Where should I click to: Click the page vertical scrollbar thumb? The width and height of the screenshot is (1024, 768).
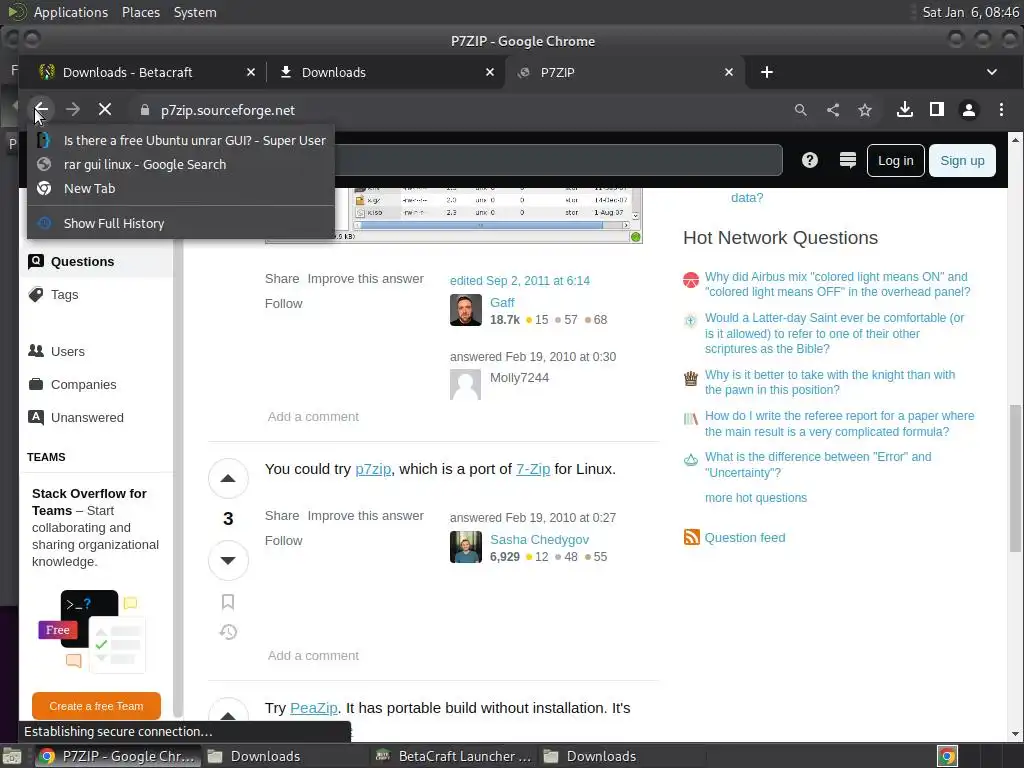point(1016,479)
